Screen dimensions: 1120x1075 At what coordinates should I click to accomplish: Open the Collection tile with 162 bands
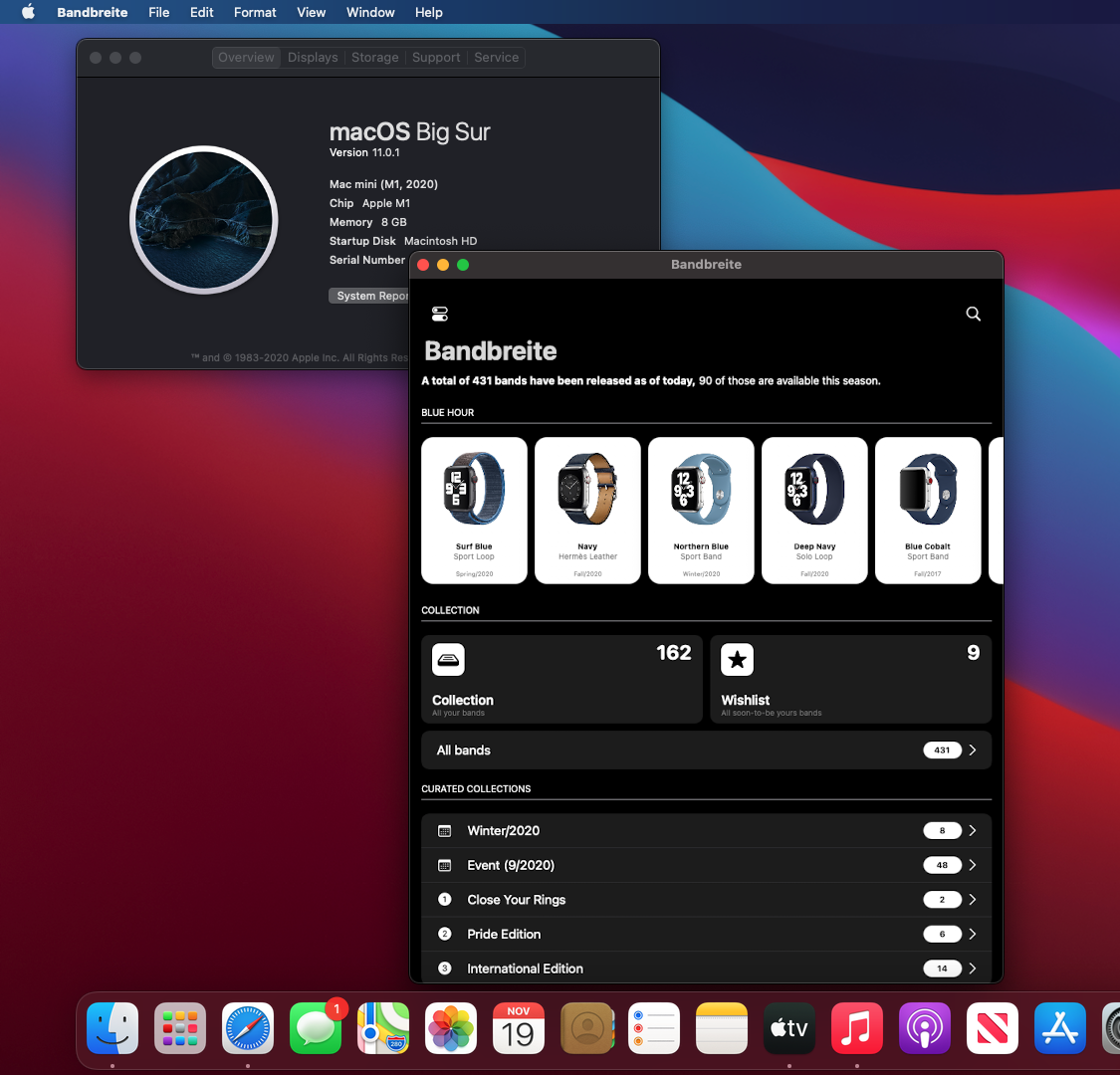pyautogui.click(x=561, y=679)
